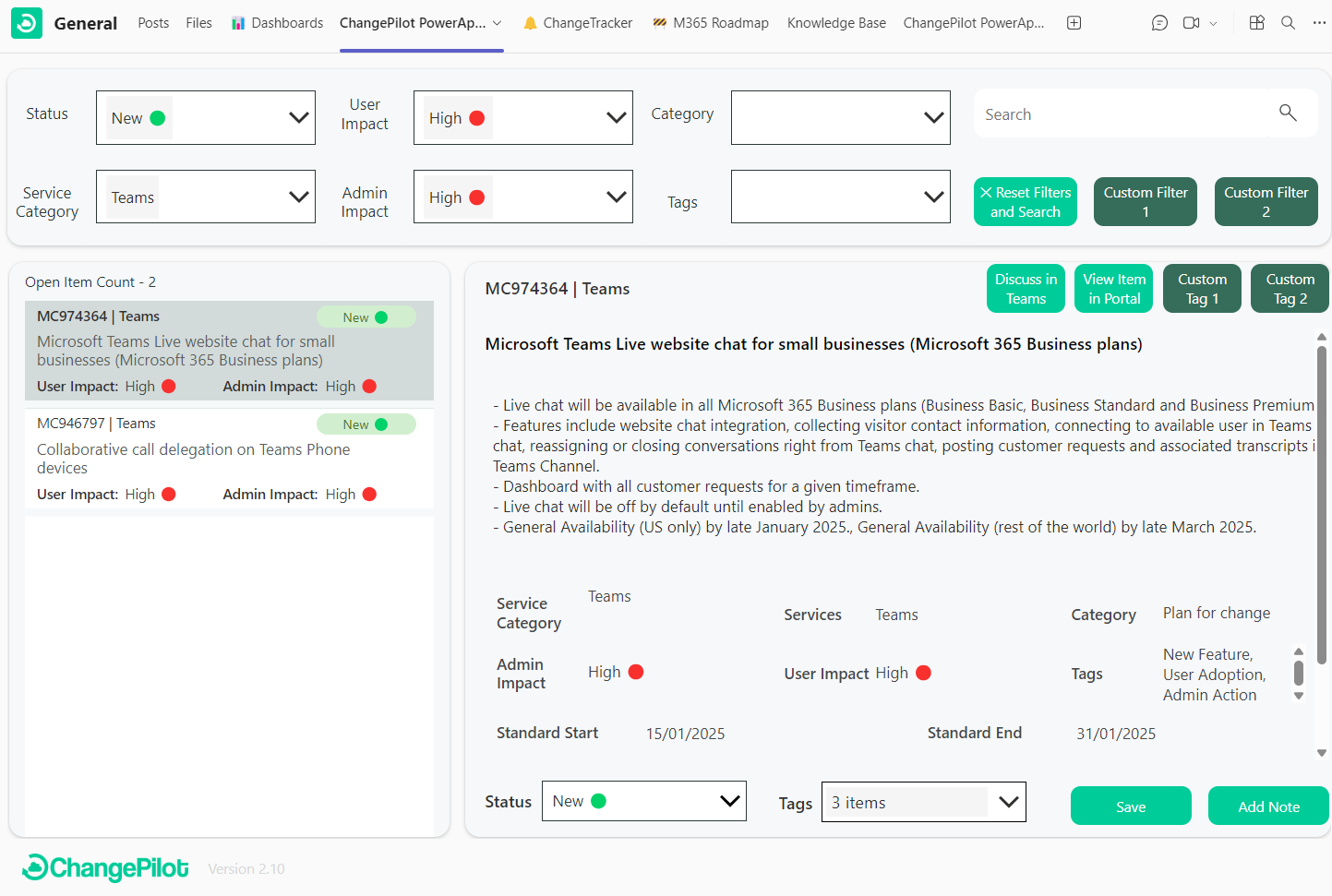
Task: Click the Add Note button
Action: 1269,806
